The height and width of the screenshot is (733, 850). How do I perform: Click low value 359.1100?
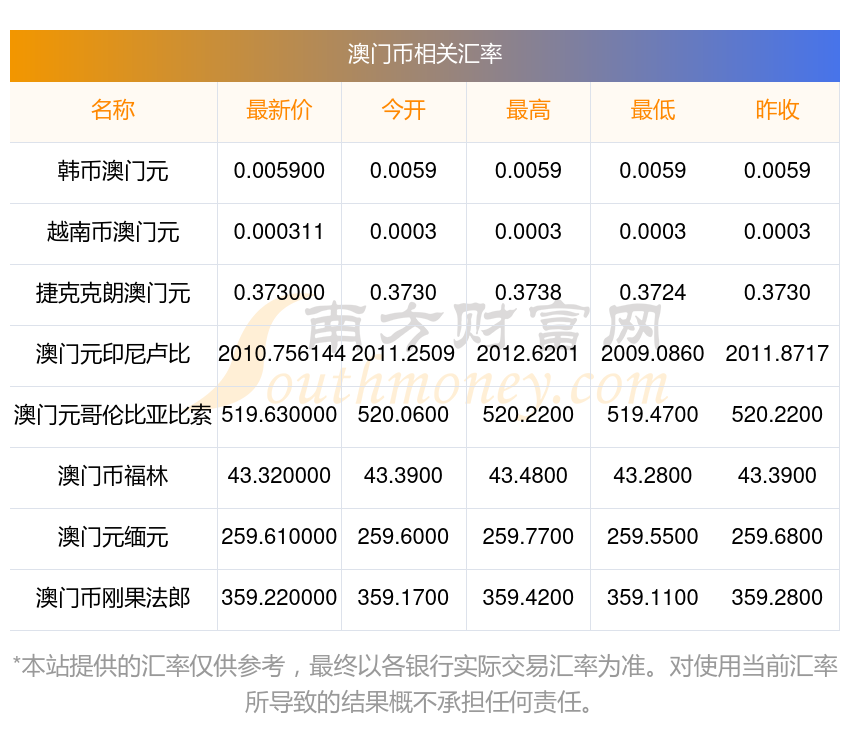653,597
